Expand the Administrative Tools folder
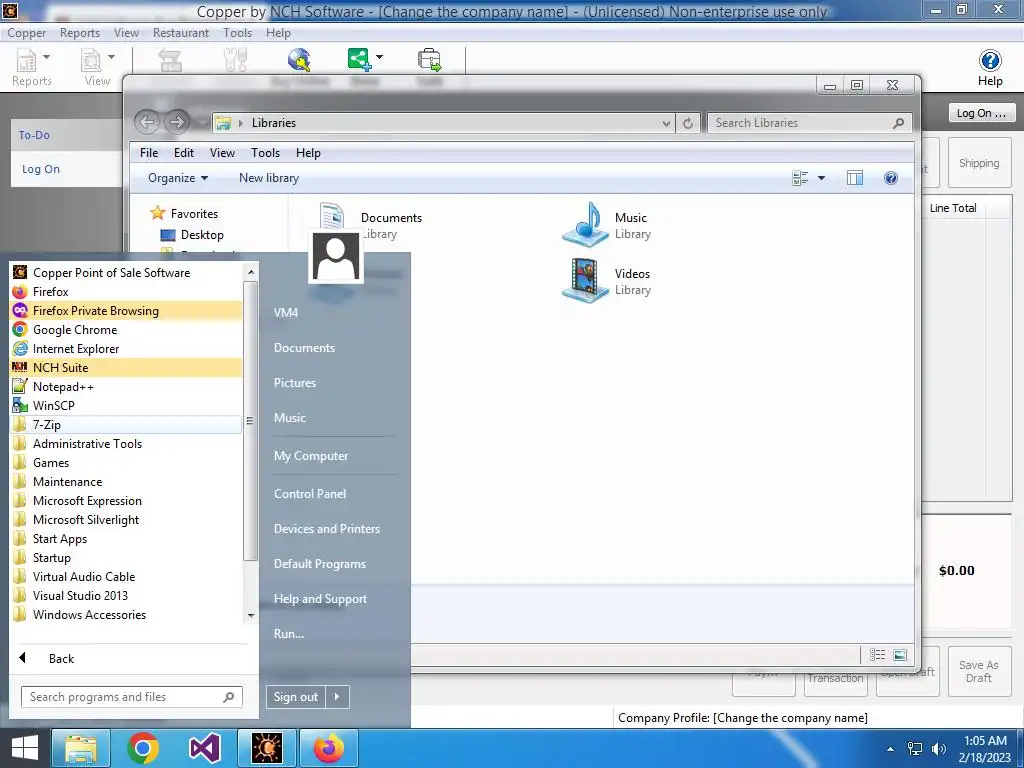Screen dimensions: 1024x768 click(126, 443)
